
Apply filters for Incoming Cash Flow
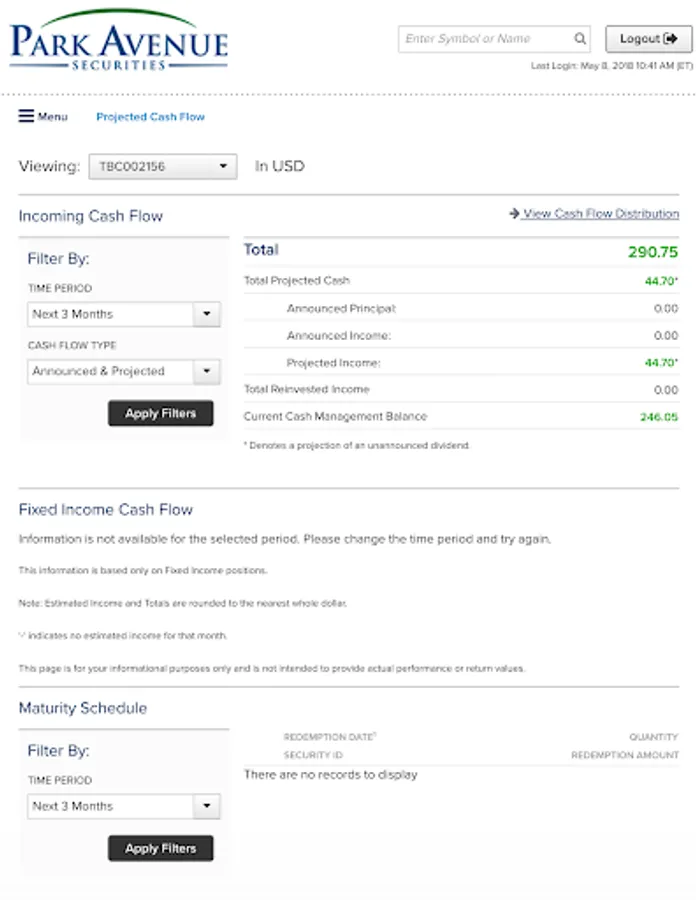tap(160, 413)
